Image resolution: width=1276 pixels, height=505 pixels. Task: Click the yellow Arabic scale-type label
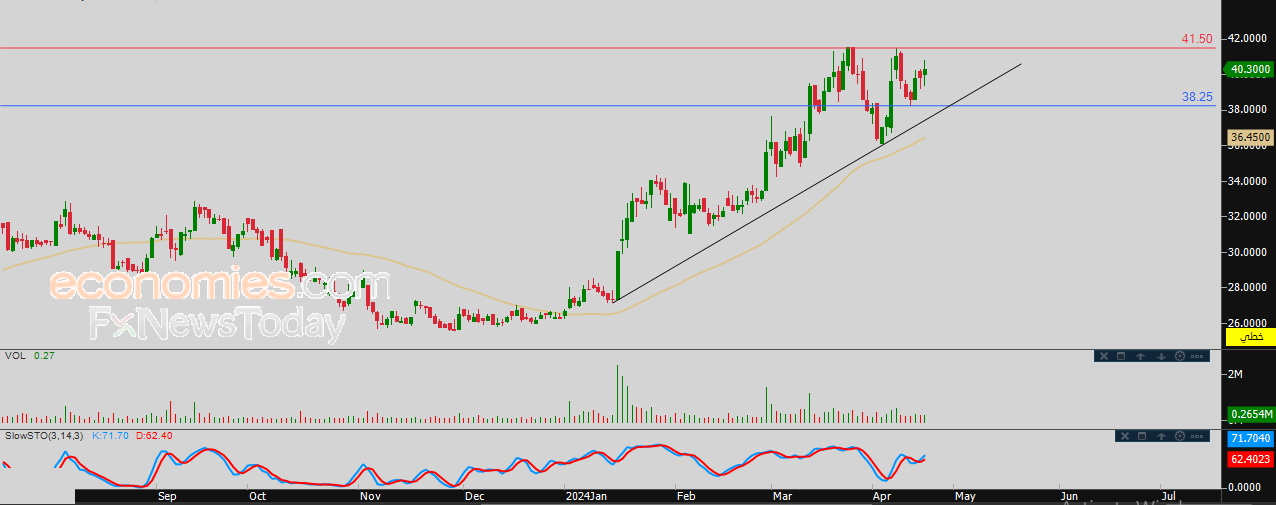pyautogui.click(x=1249, y=337)
